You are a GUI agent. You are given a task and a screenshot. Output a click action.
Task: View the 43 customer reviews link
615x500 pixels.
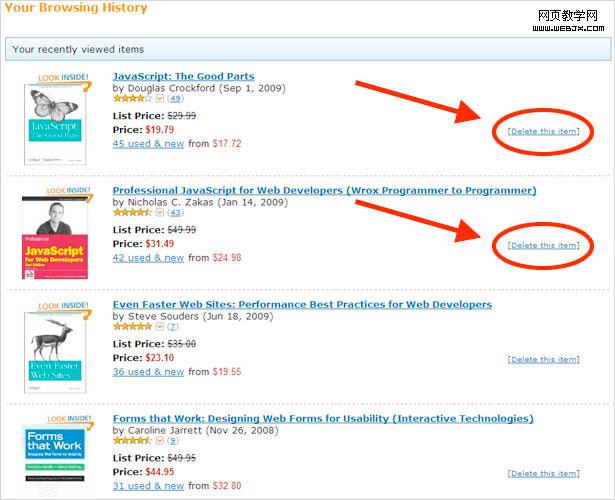(177, 213)
